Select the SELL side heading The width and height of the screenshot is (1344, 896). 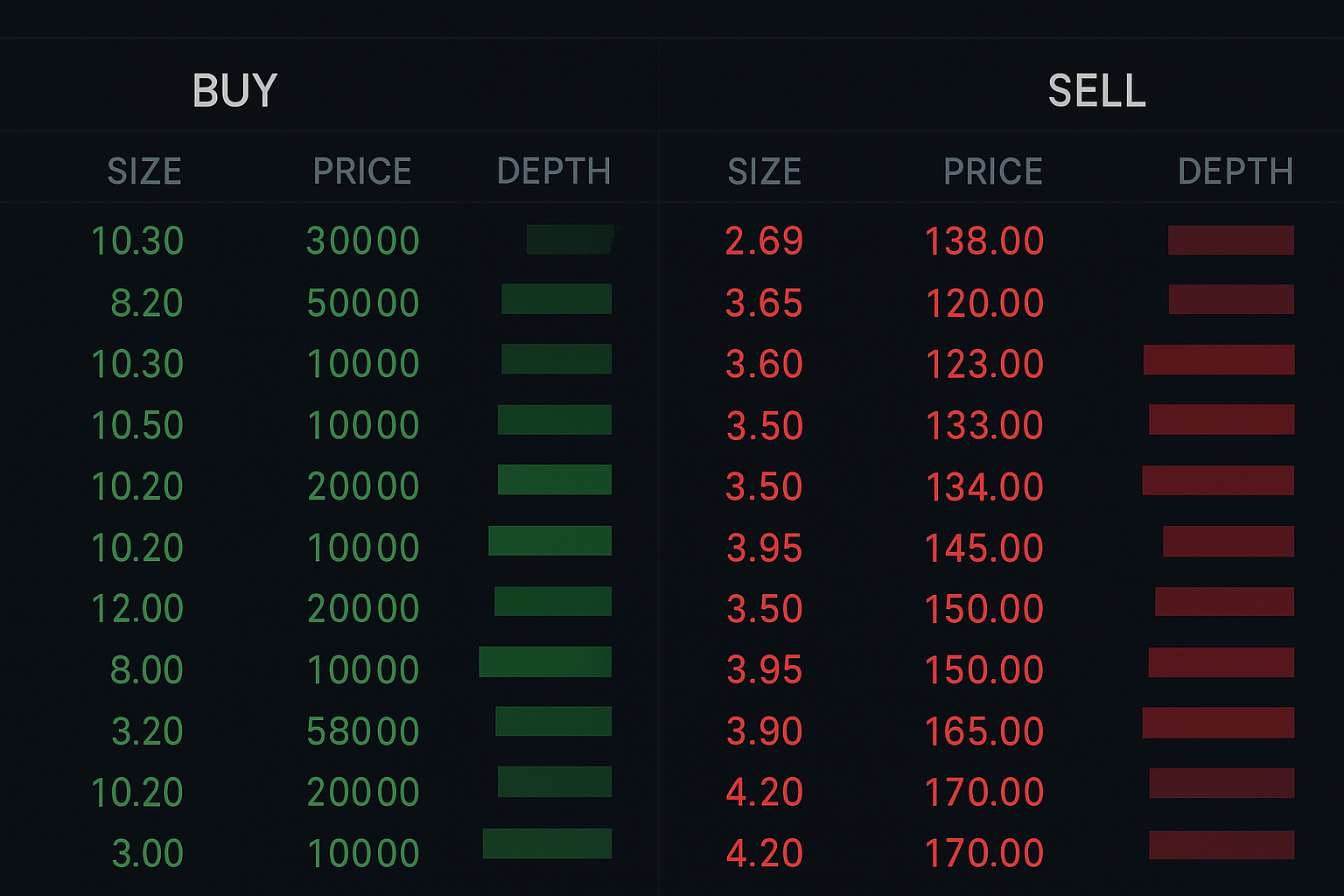(x=1096, y=91)
